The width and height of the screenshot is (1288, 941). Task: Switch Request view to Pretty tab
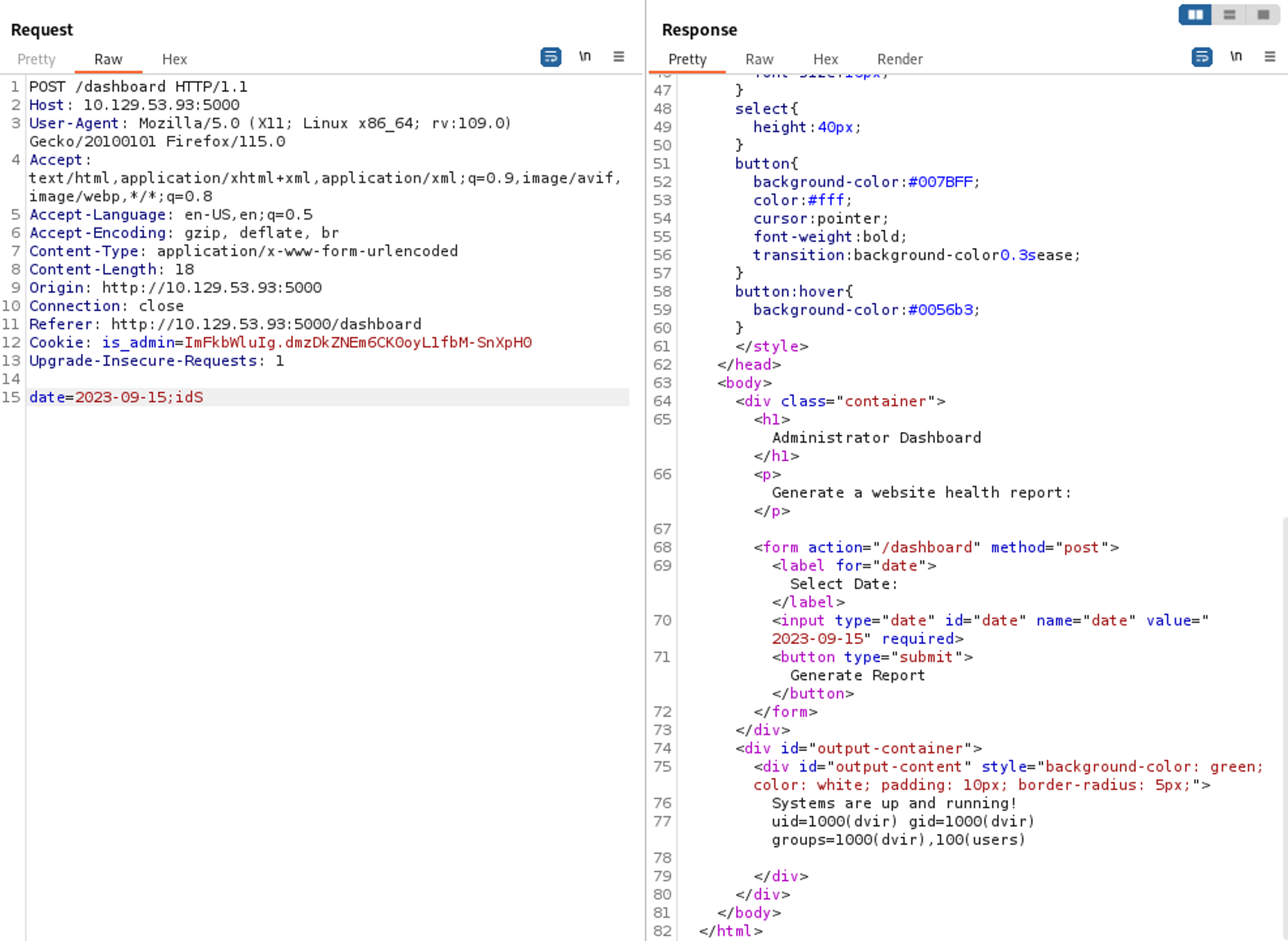[36, 59]
